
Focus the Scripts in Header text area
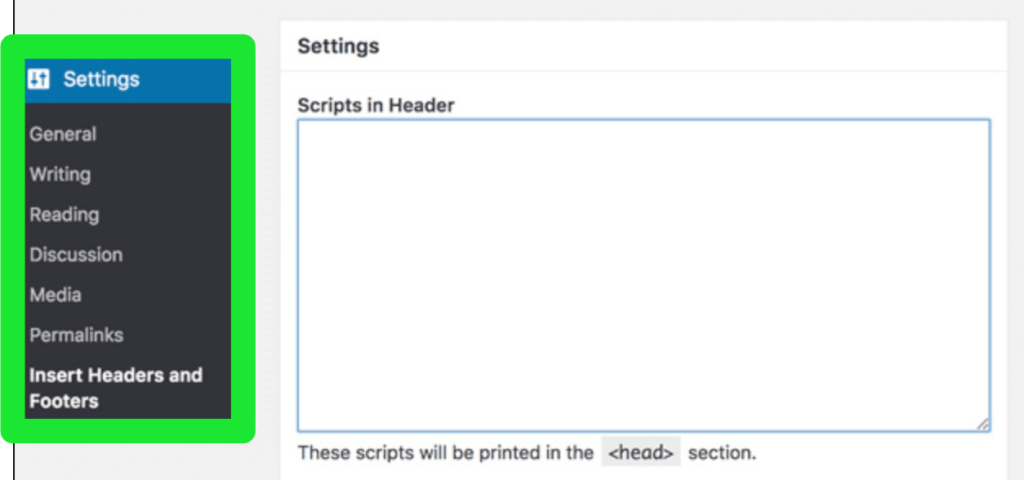coord(643,275)
